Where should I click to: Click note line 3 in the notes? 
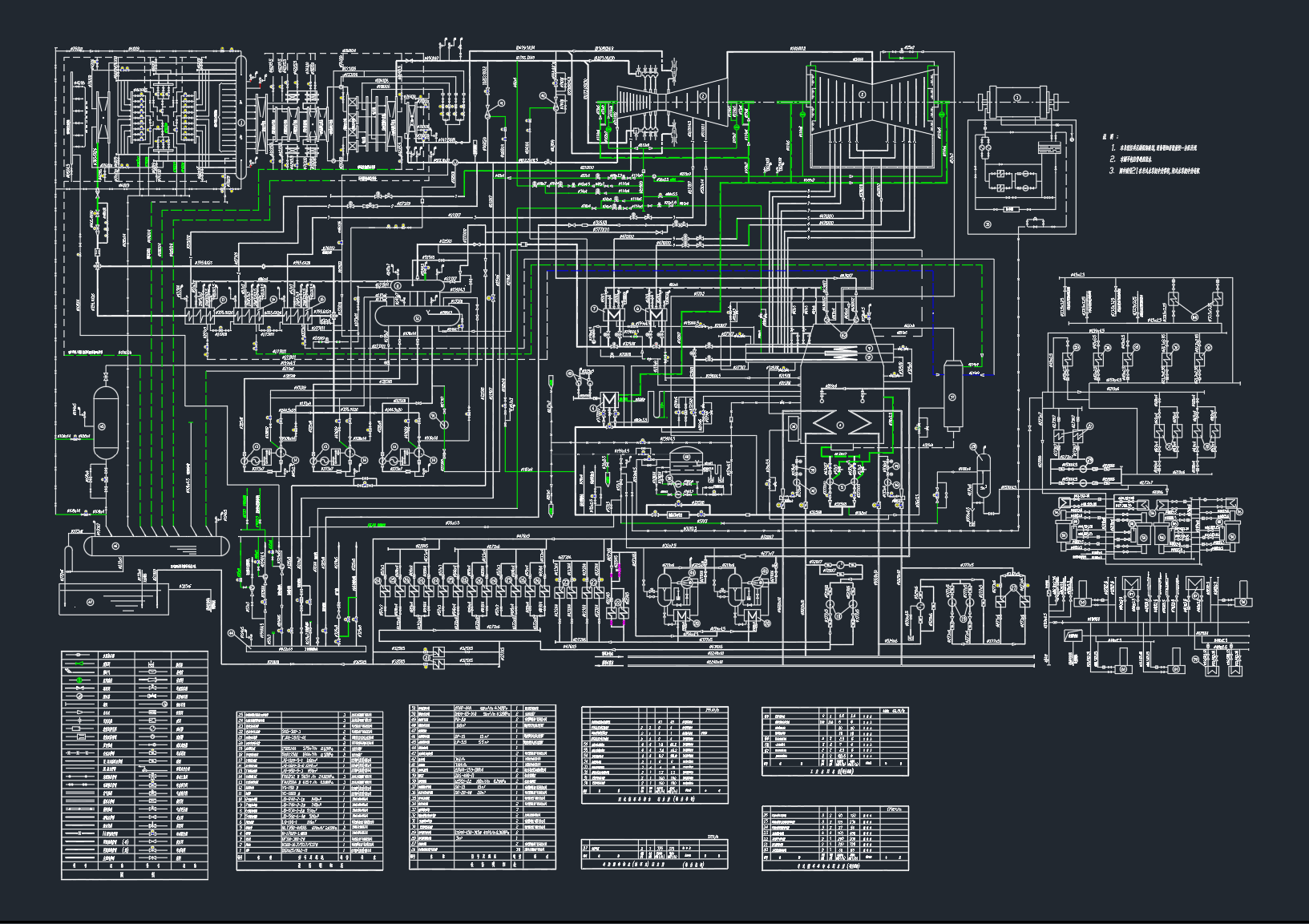point(1154,171)
